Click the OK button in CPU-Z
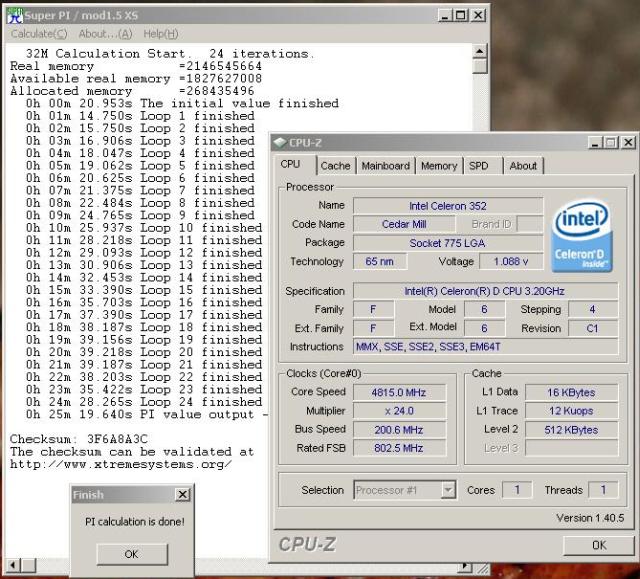640x579 pixels. (599, 545)
